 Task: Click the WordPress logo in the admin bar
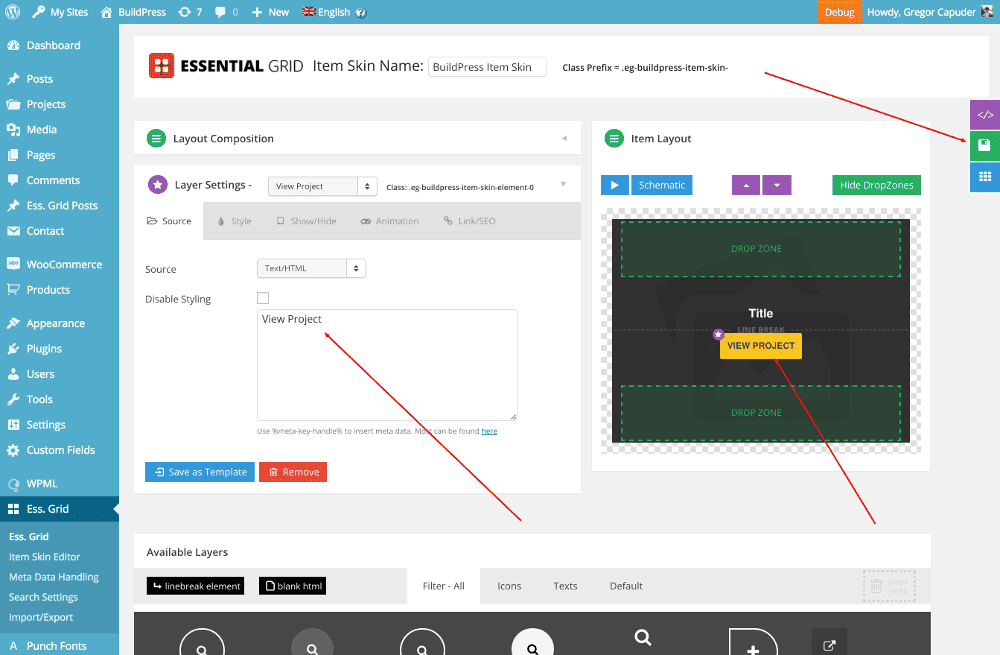click(x=13, y=12)
